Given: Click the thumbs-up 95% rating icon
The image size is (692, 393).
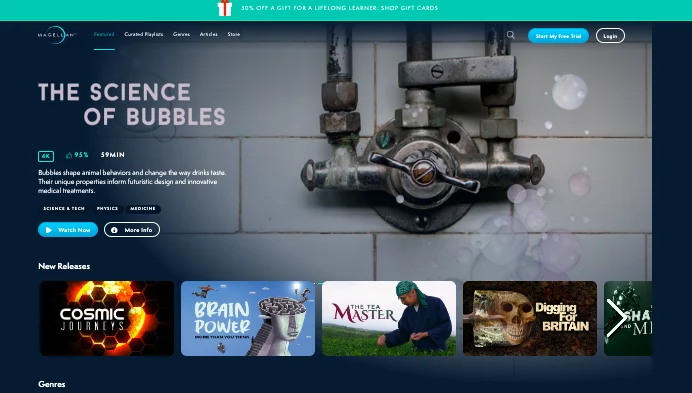Looking at the screenshot, I should tap(69, 155).
